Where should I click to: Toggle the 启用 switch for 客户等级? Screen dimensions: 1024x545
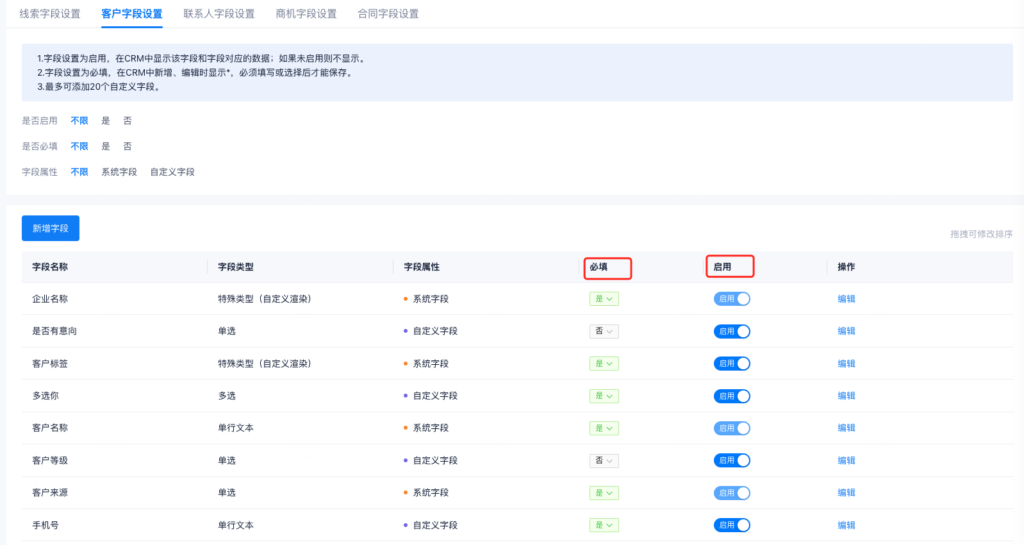click(731, 461)
